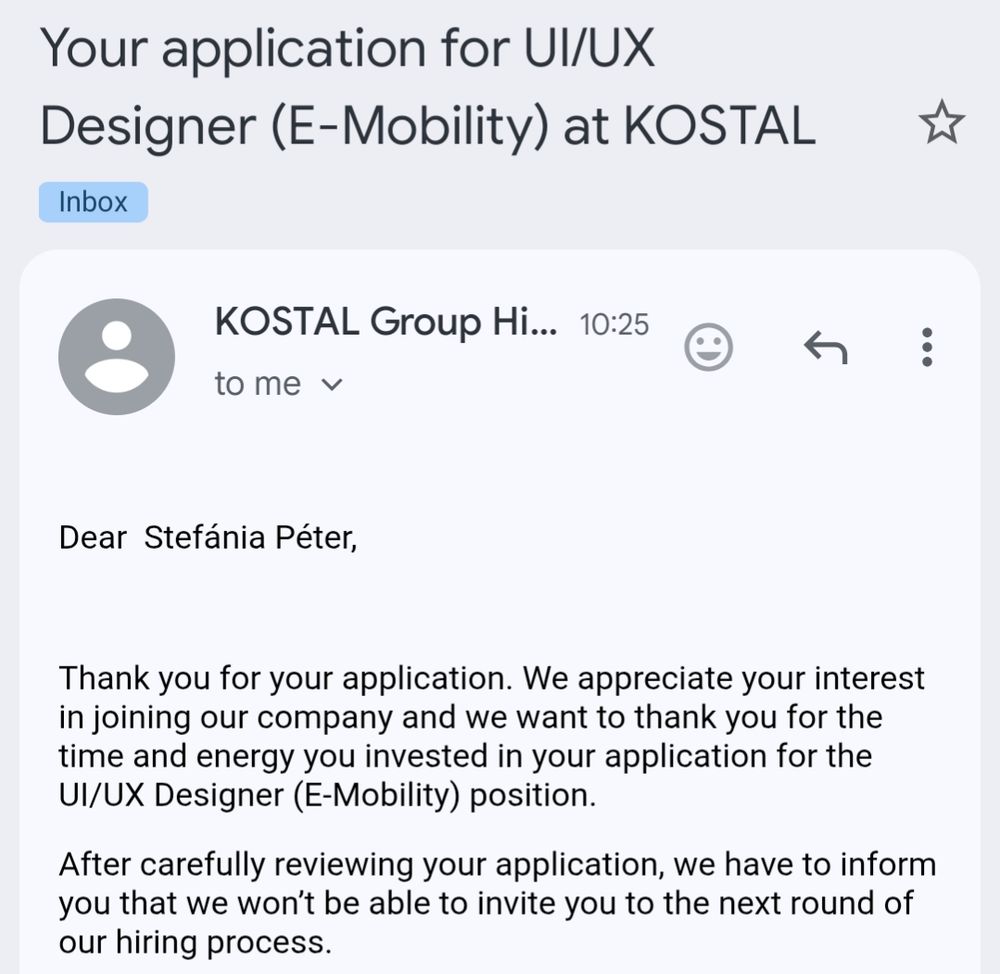
Task: Tap 'Designer (E-Mobility) at KOSTAL' in the subject
Action: coord(428,126)
